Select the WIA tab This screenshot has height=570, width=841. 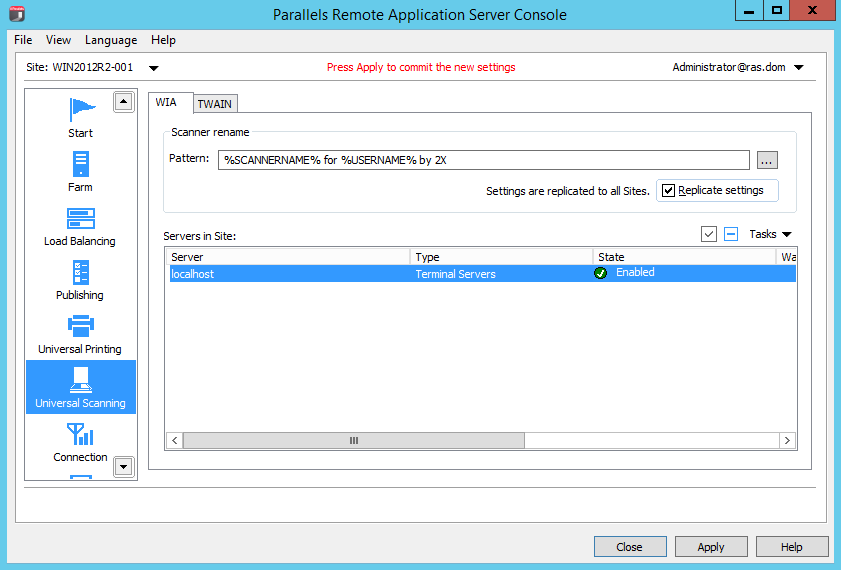click(171, 102)
